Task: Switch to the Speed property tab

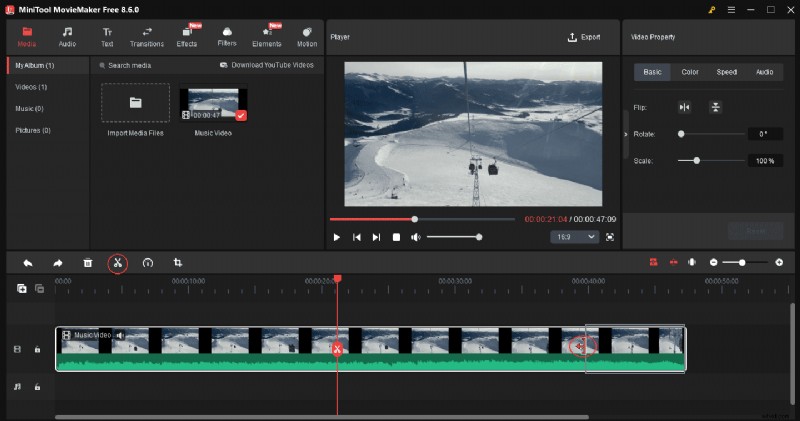Action: [727, 72]
